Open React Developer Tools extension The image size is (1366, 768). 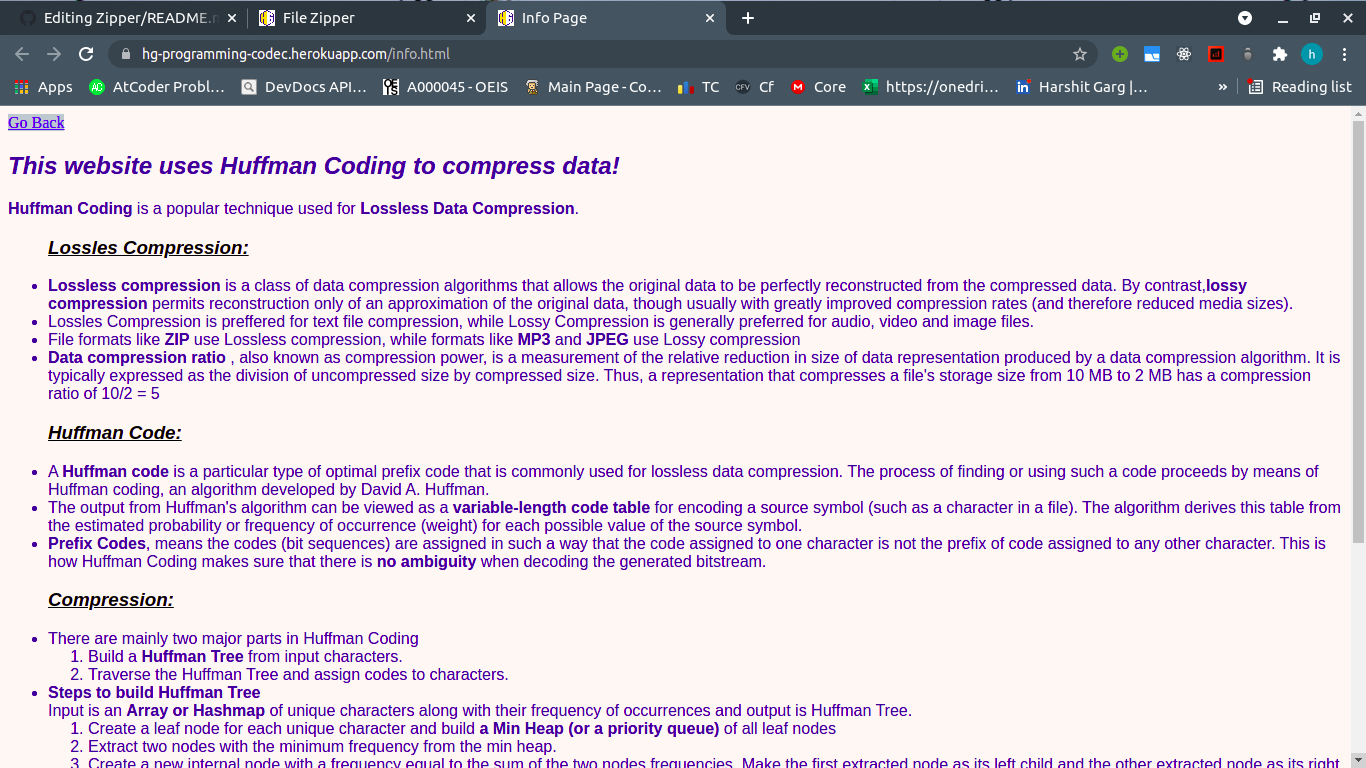coord(1184,54)
